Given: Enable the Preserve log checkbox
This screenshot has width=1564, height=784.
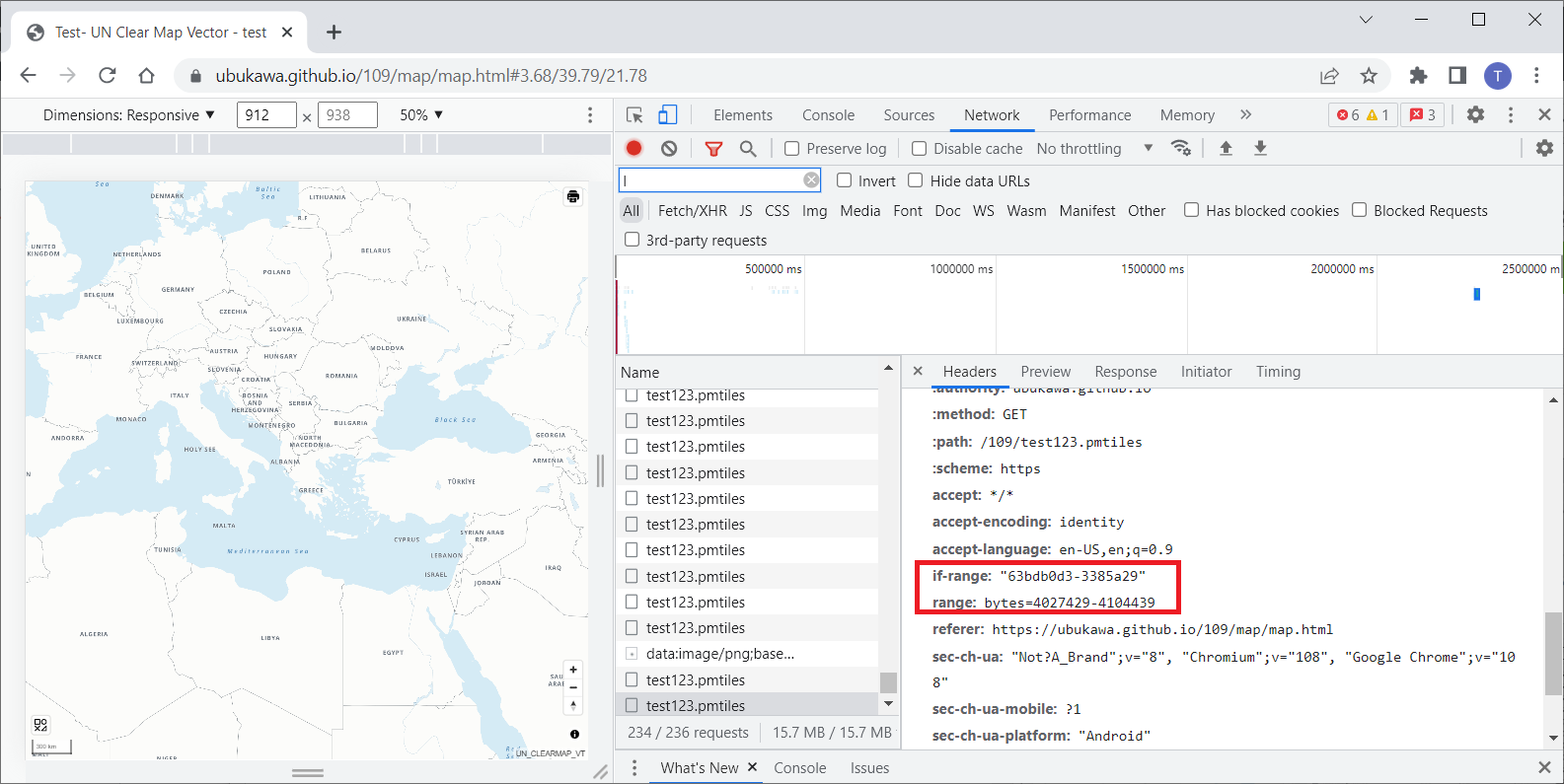Looking at the screenshot, I should tap(791, 149).
